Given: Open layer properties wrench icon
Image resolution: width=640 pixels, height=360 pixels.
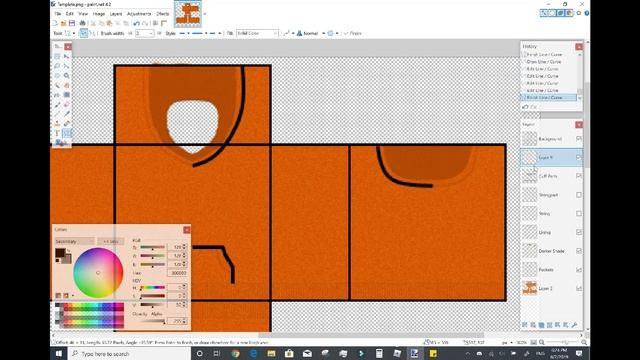Looking at the screenshot, I should click(x=574, y=324).
